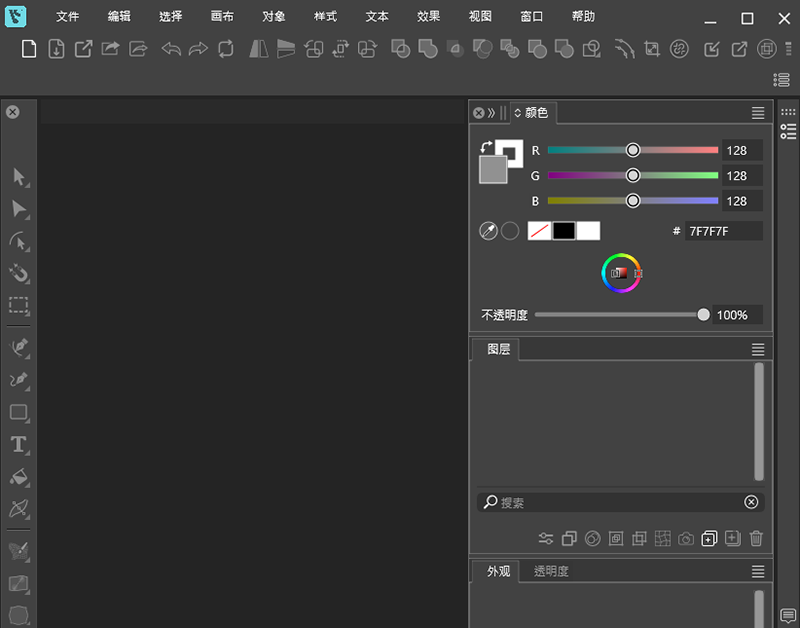
Task: Open the 编辑 menu
Action: [119, 17]
